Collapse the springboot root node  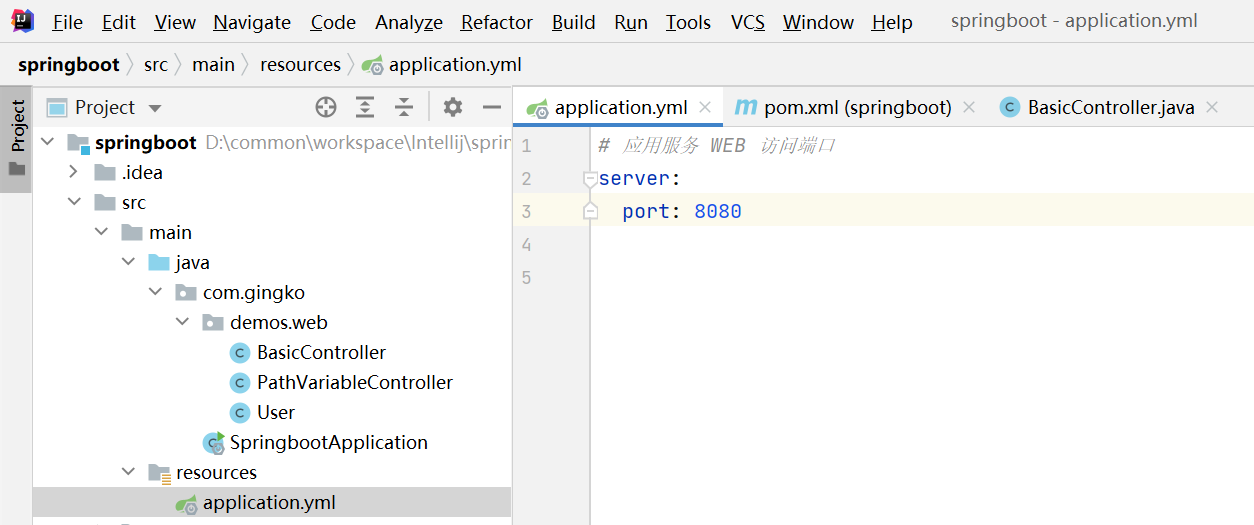[x=47, y=142]
